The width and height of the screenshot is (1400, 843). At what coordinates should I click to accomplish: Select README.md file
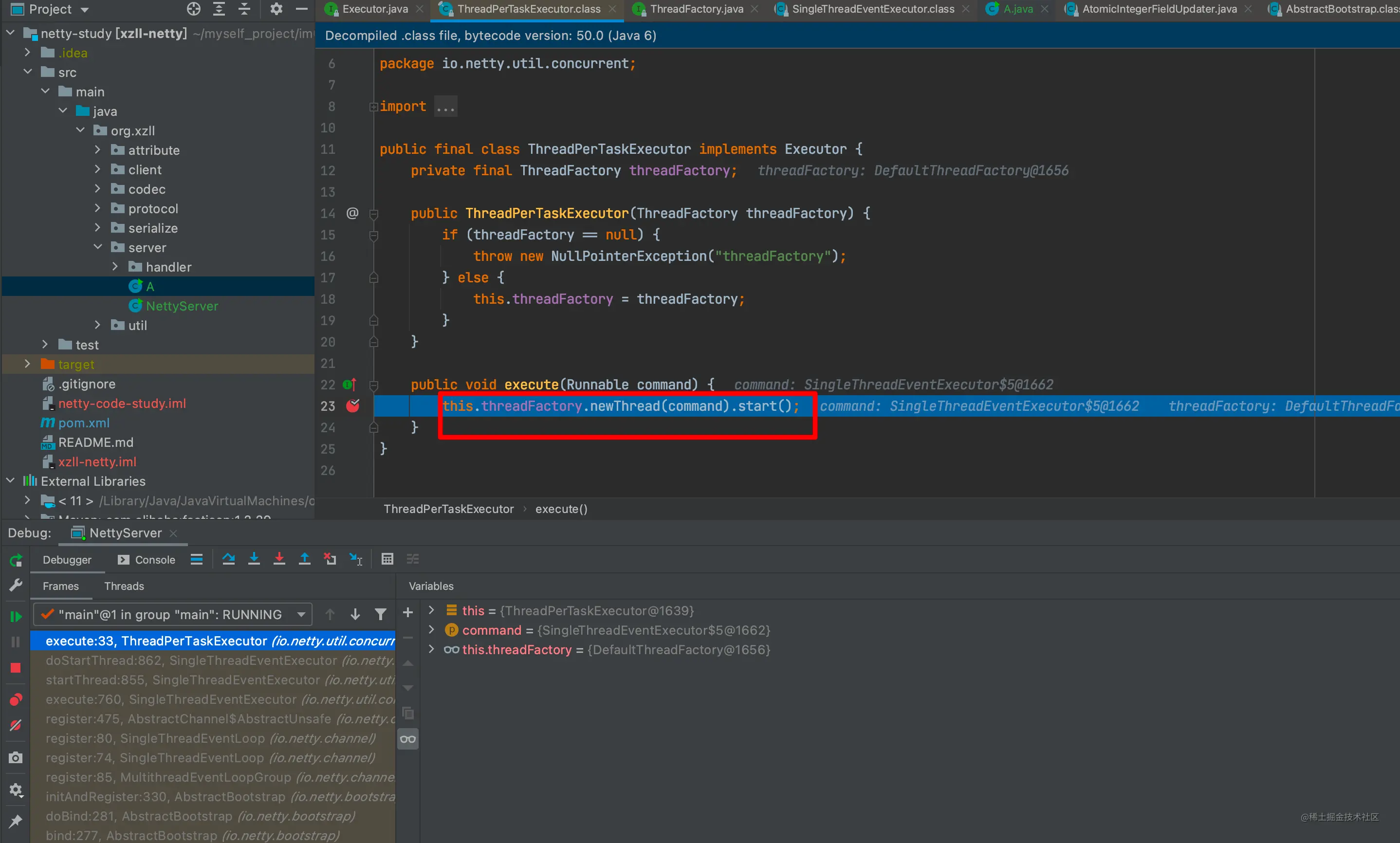pos(95,442)
